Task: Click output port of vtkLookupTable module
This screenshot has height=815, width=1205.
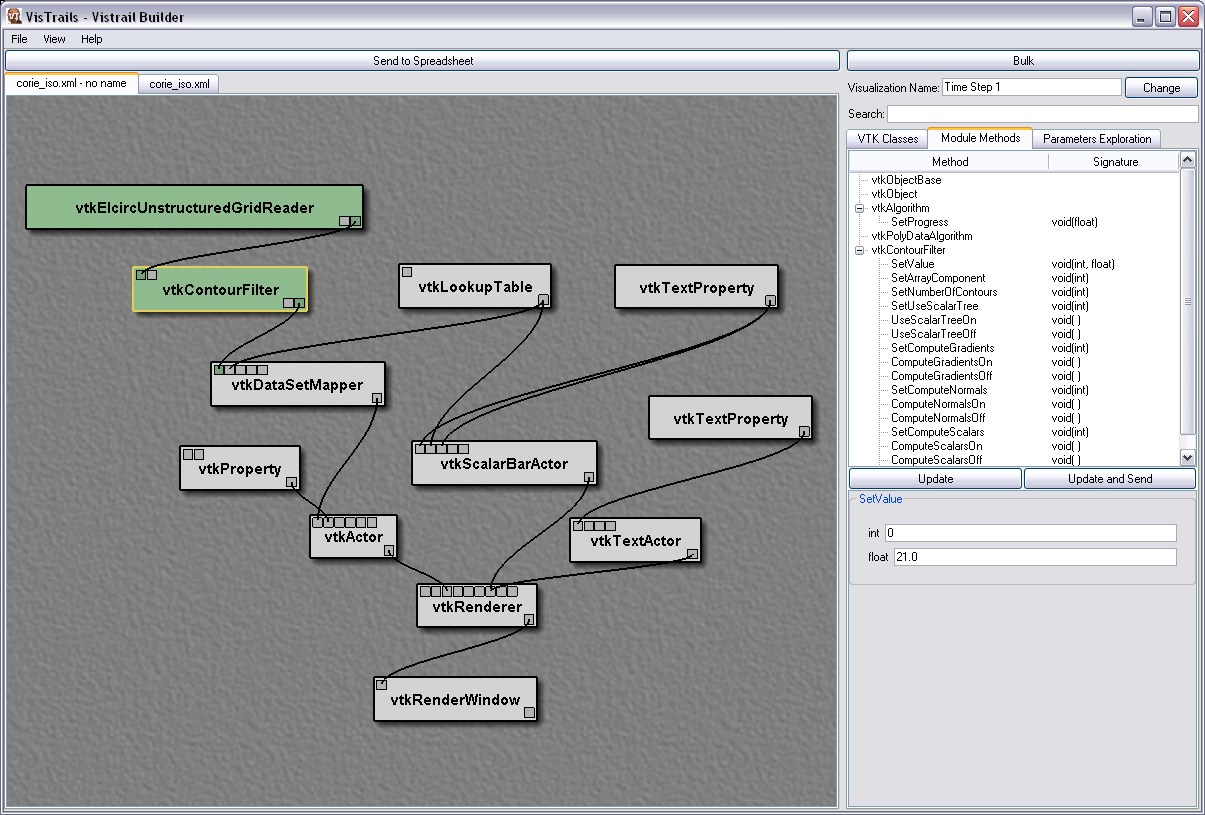Action: click(543, 299)
